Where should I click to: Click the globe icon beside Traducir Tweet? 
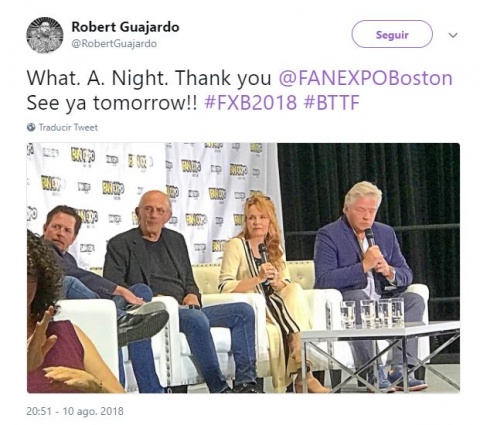pyautogui.click(x=31, y=127)
